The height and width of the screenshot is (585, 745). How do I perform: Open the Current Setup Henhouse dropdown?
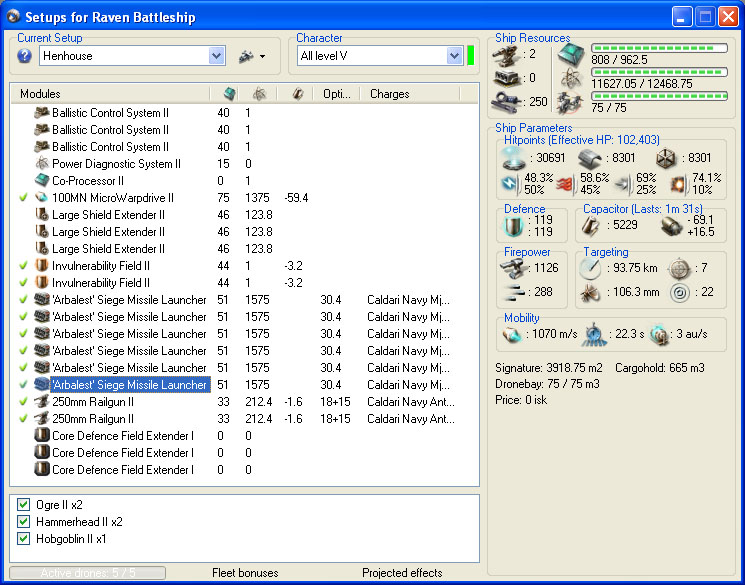(x=217, y=57)
